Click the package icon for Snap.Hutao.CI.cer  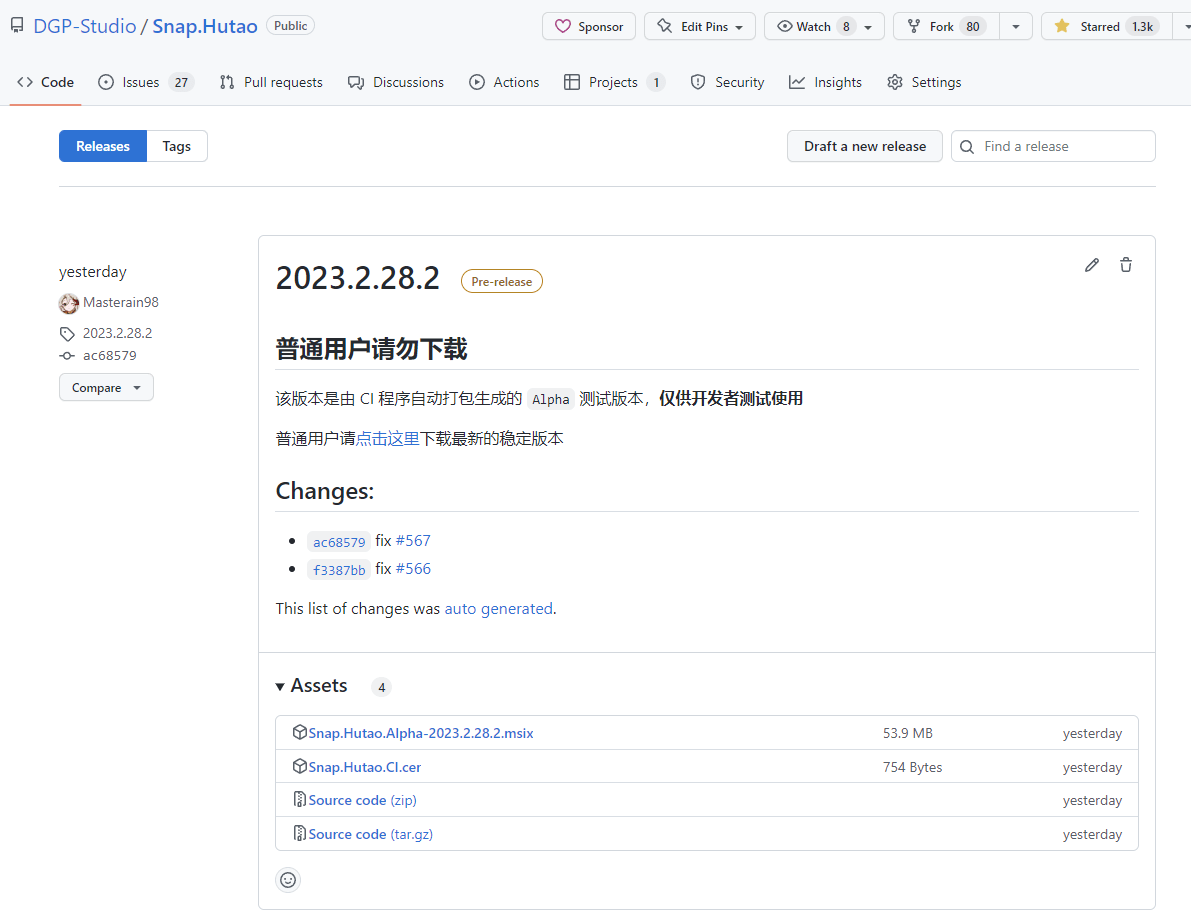pyautogui.click(x=299, y=767)
